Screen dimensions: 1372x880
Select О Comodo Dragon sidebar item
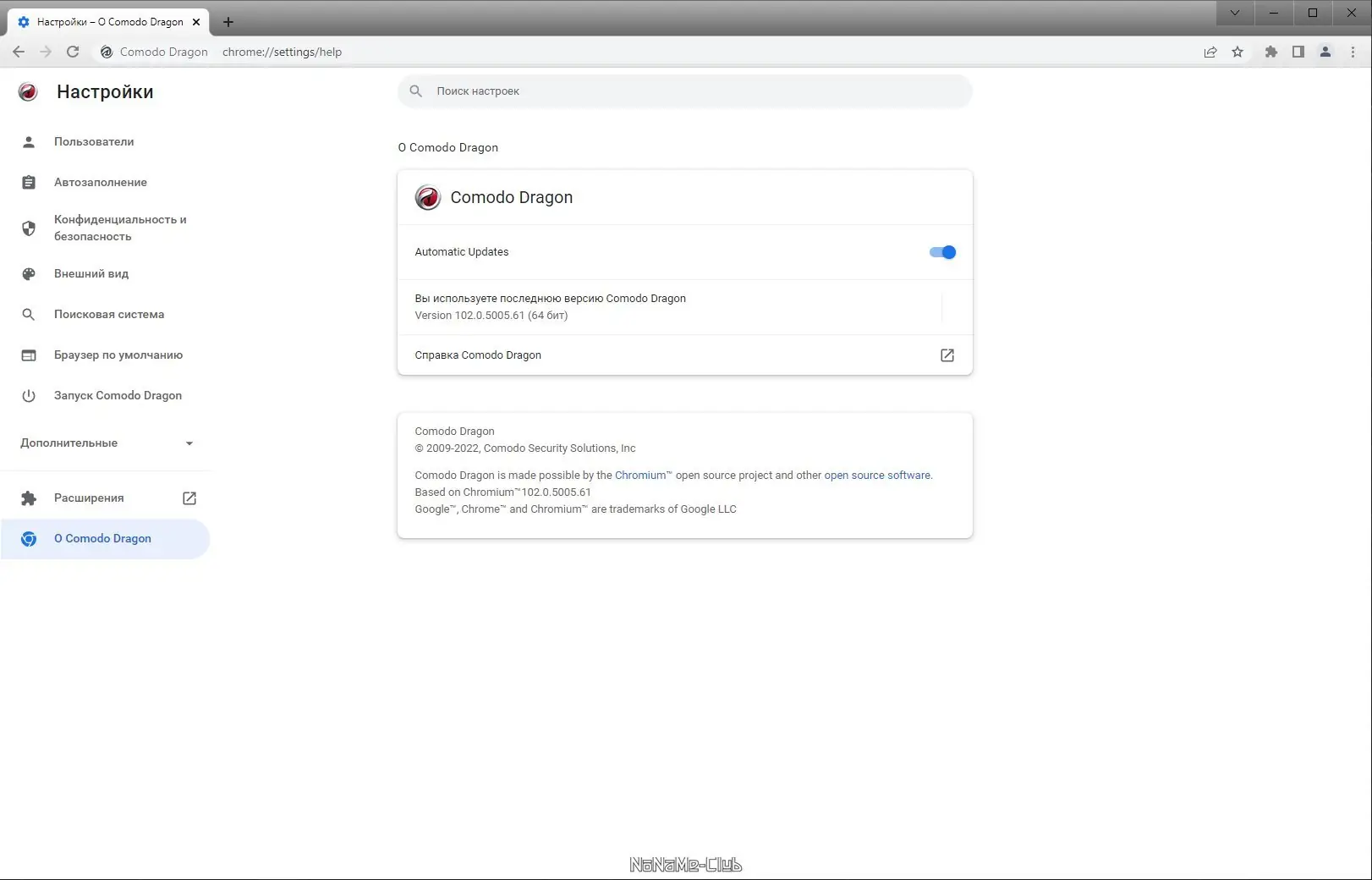[105, 538]
